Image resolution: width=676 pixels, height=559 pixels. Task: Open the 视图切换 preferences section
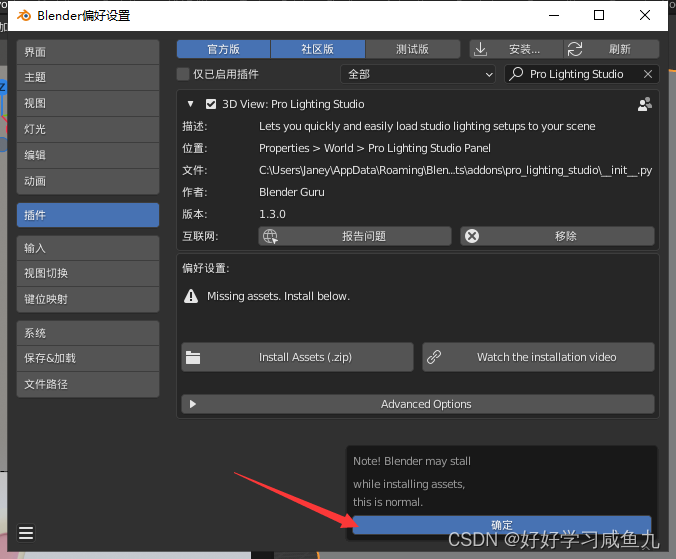click(88, 273)
